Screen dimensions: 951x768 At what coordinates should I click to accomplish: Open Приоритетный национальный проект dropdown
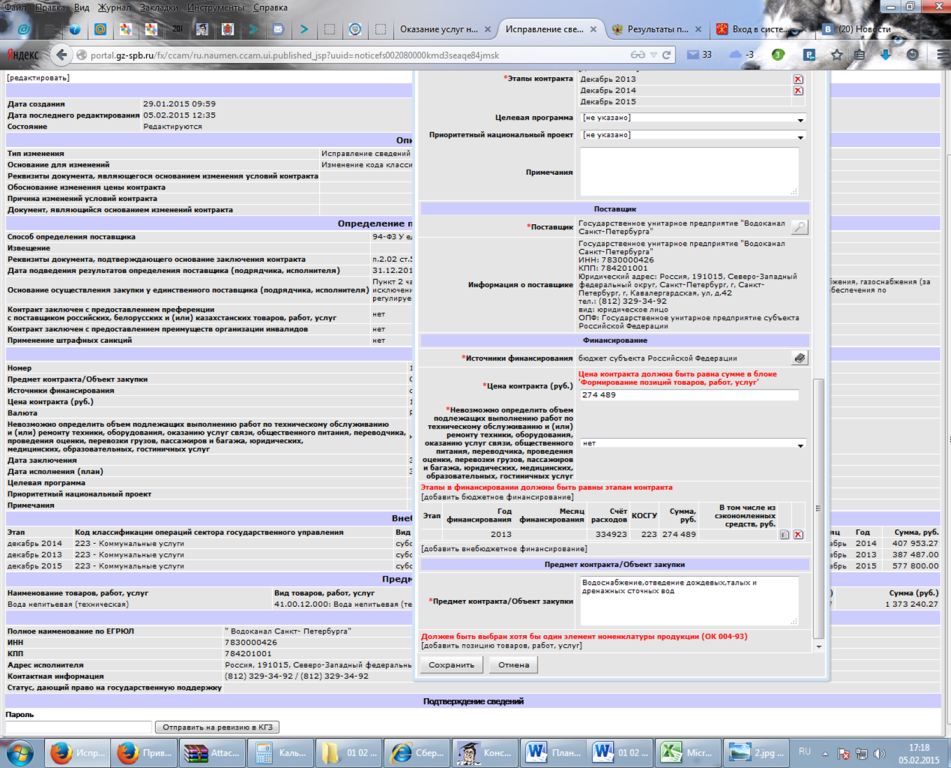693,136
